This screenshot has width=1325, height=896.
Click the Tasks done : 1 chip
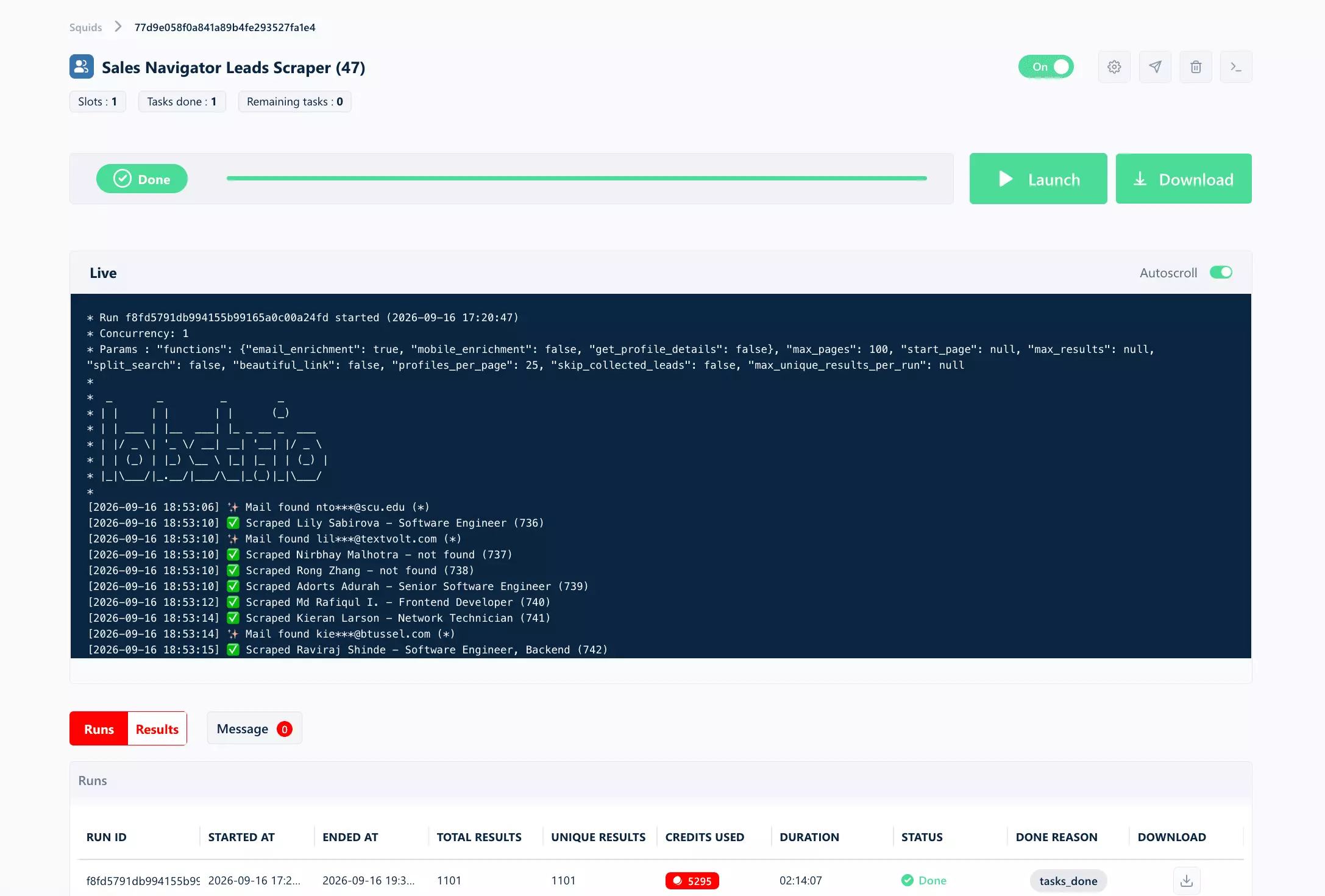pyautogui.click(x=182, y=102)
